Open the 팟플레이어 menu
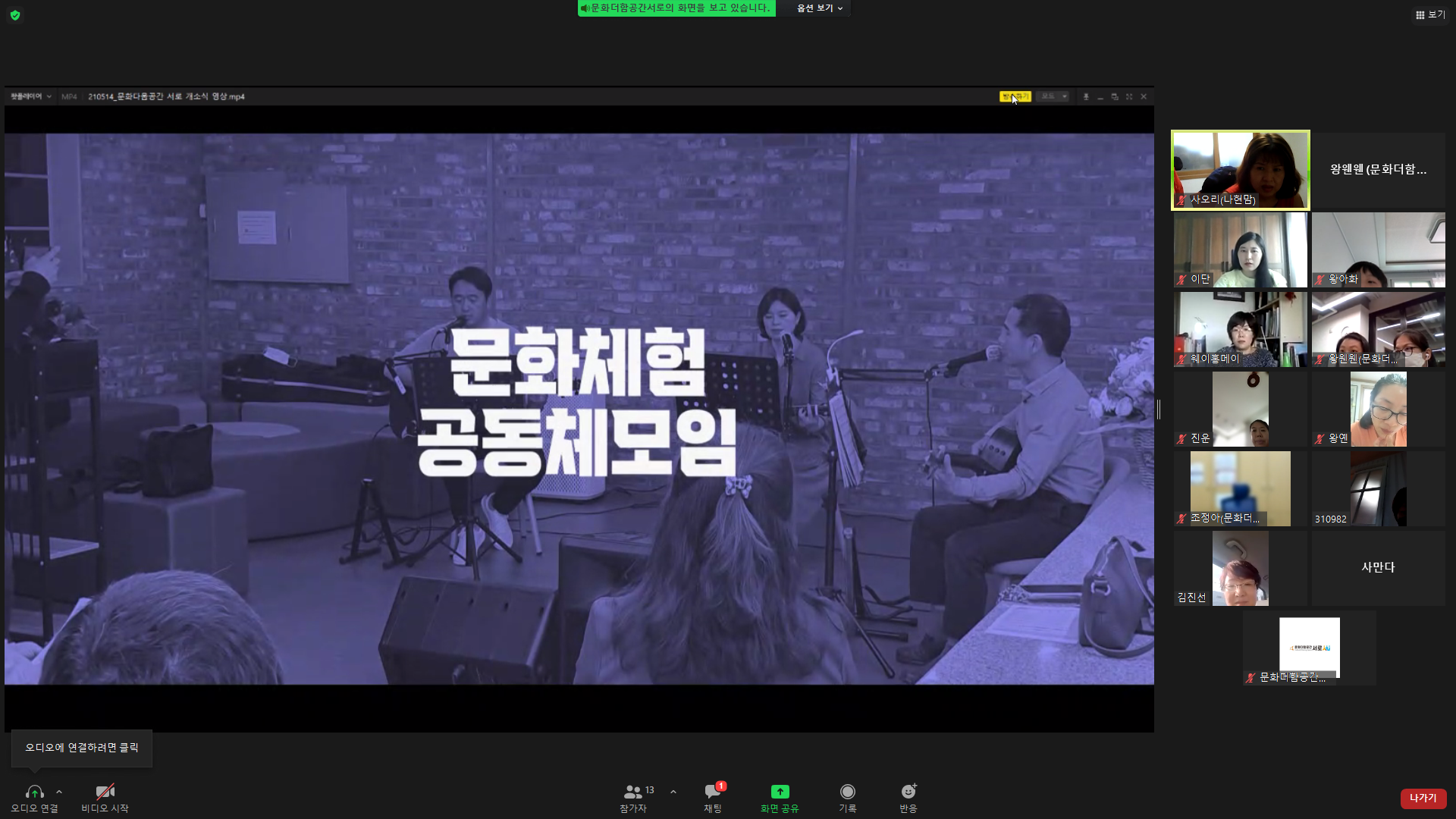The height and width of the screenshot is (819, 1456). (30, 97)
